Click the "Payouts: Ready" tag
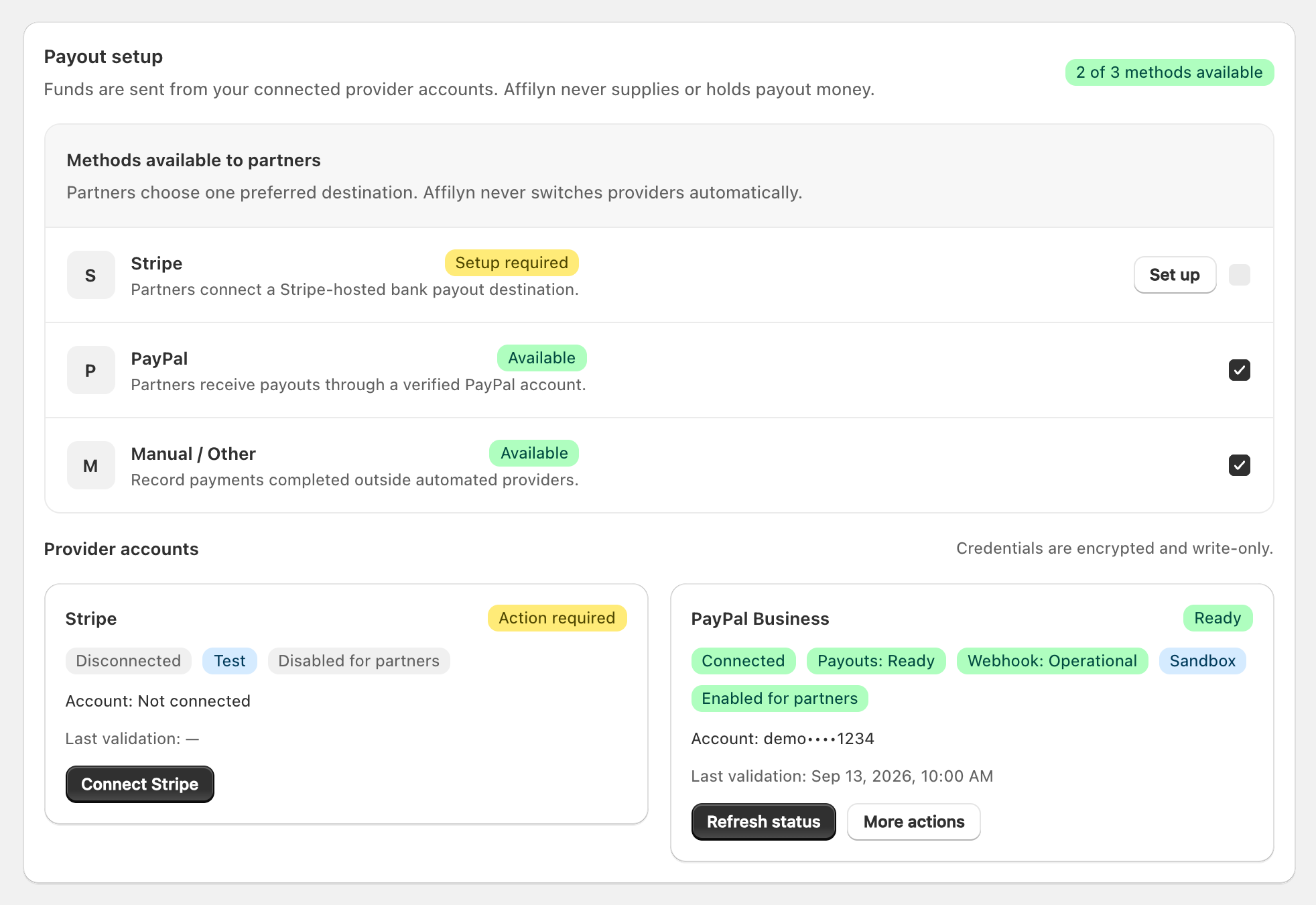This screenshot has height=905, width=1316. pyautogui.click(x=876, y=661)
